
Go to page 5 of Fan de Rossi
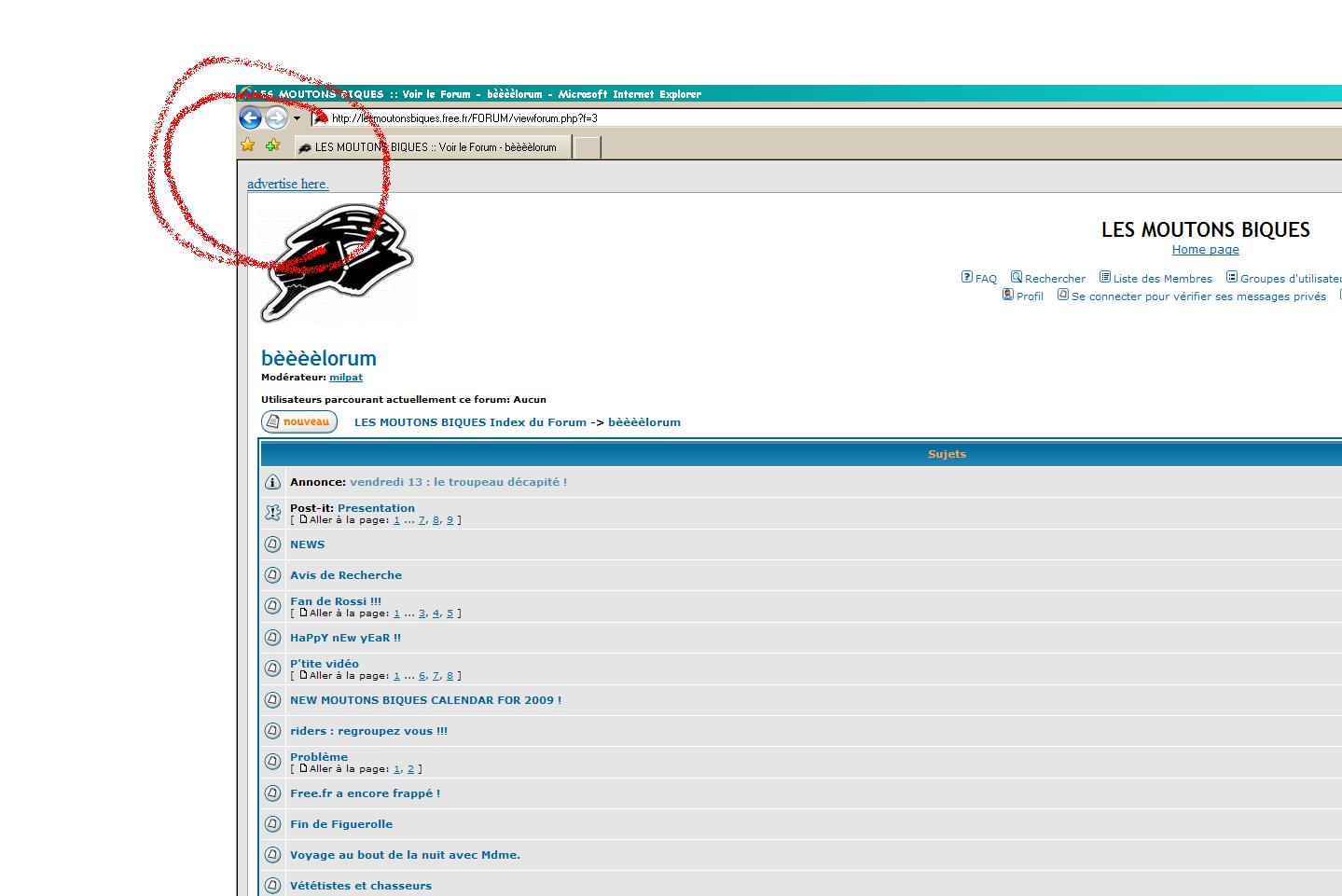click(450, 613)
